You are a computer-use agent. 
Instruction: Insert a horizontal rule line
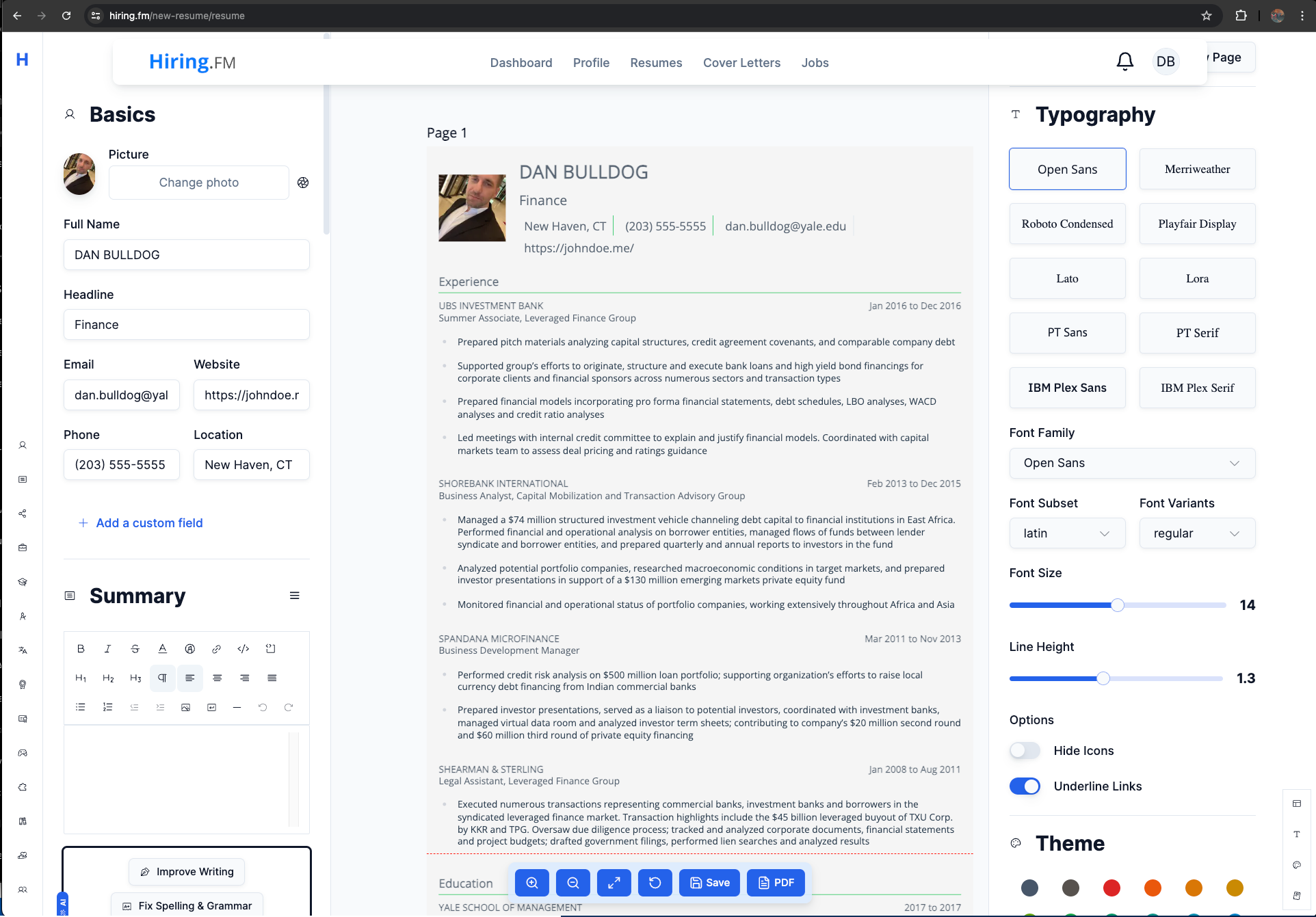237,708
